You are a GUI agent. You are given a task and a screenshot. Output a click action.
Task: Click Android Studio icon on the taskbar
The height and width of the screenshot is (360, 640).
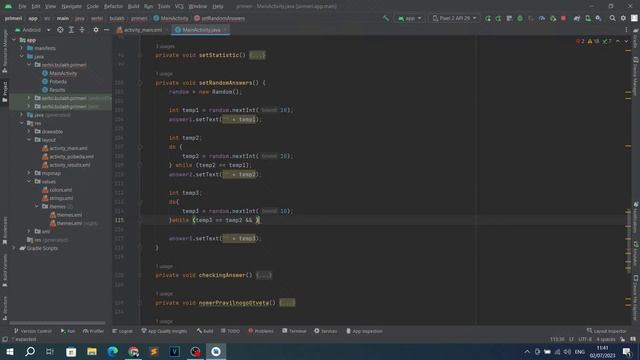(216, 351)
